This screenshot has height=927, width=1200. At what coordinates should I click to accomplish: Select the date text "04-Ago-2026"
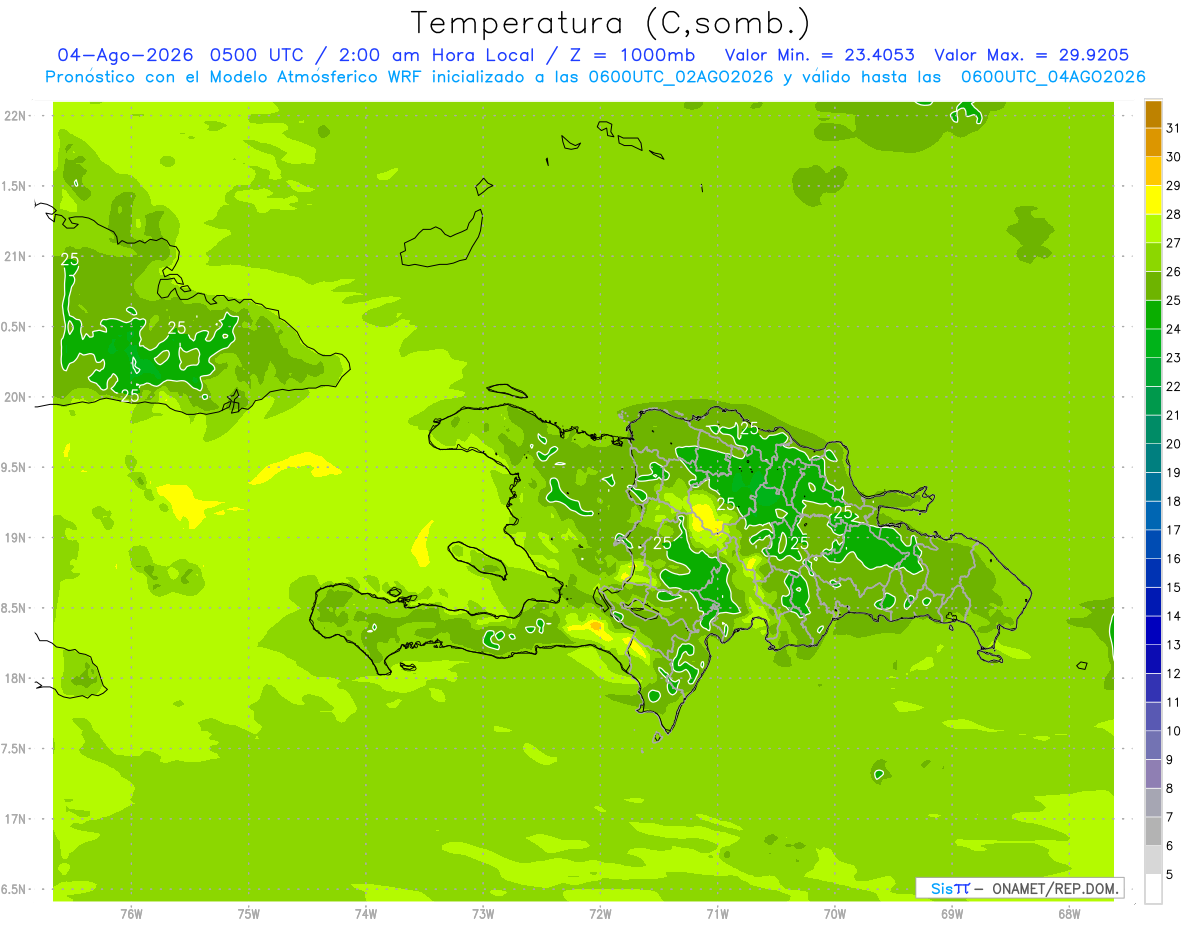click(x=127, y=55)
